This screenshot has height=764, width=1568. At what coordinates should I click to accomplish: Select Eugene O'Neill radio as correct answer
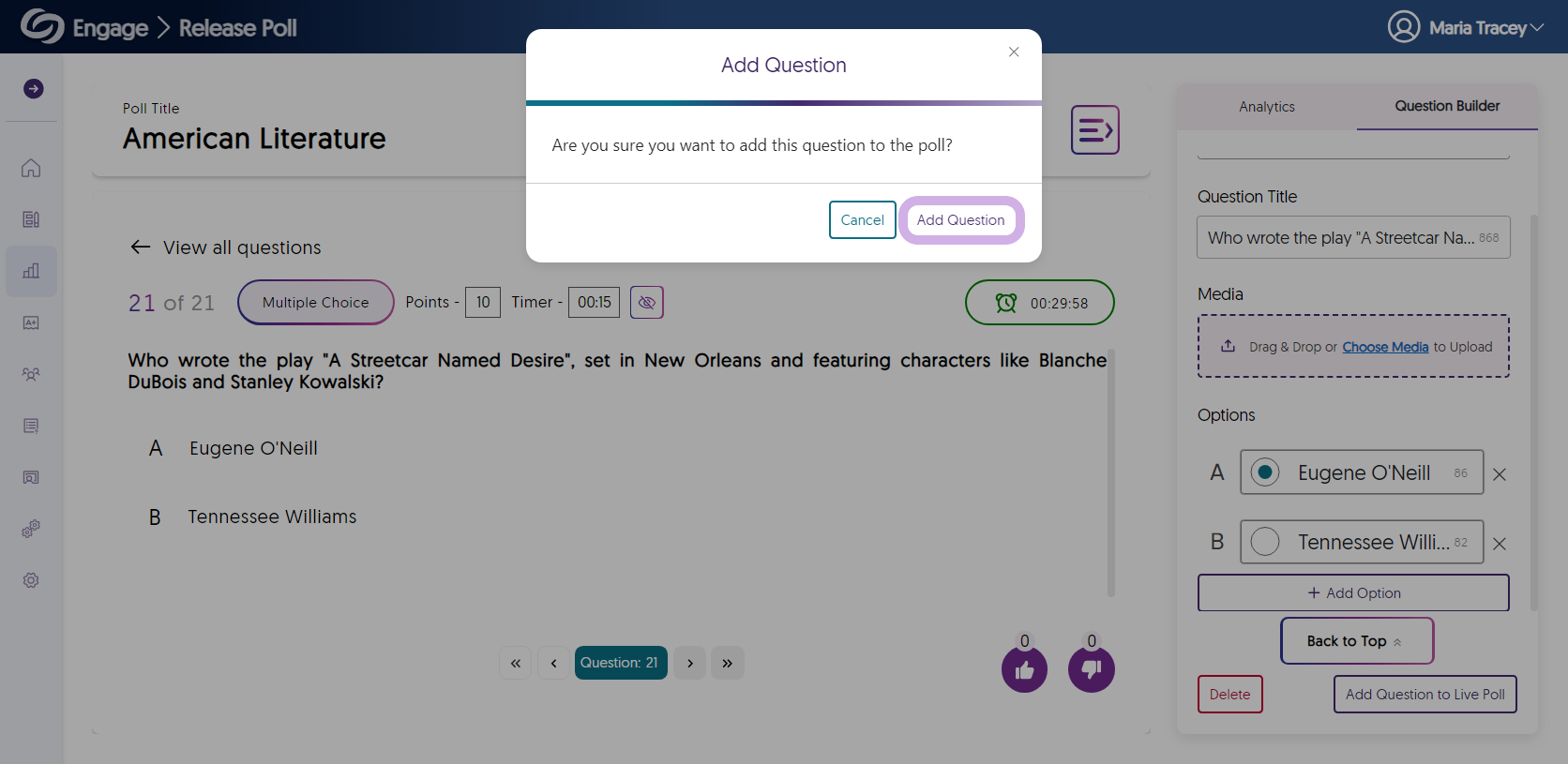(x=1265, y=472)
